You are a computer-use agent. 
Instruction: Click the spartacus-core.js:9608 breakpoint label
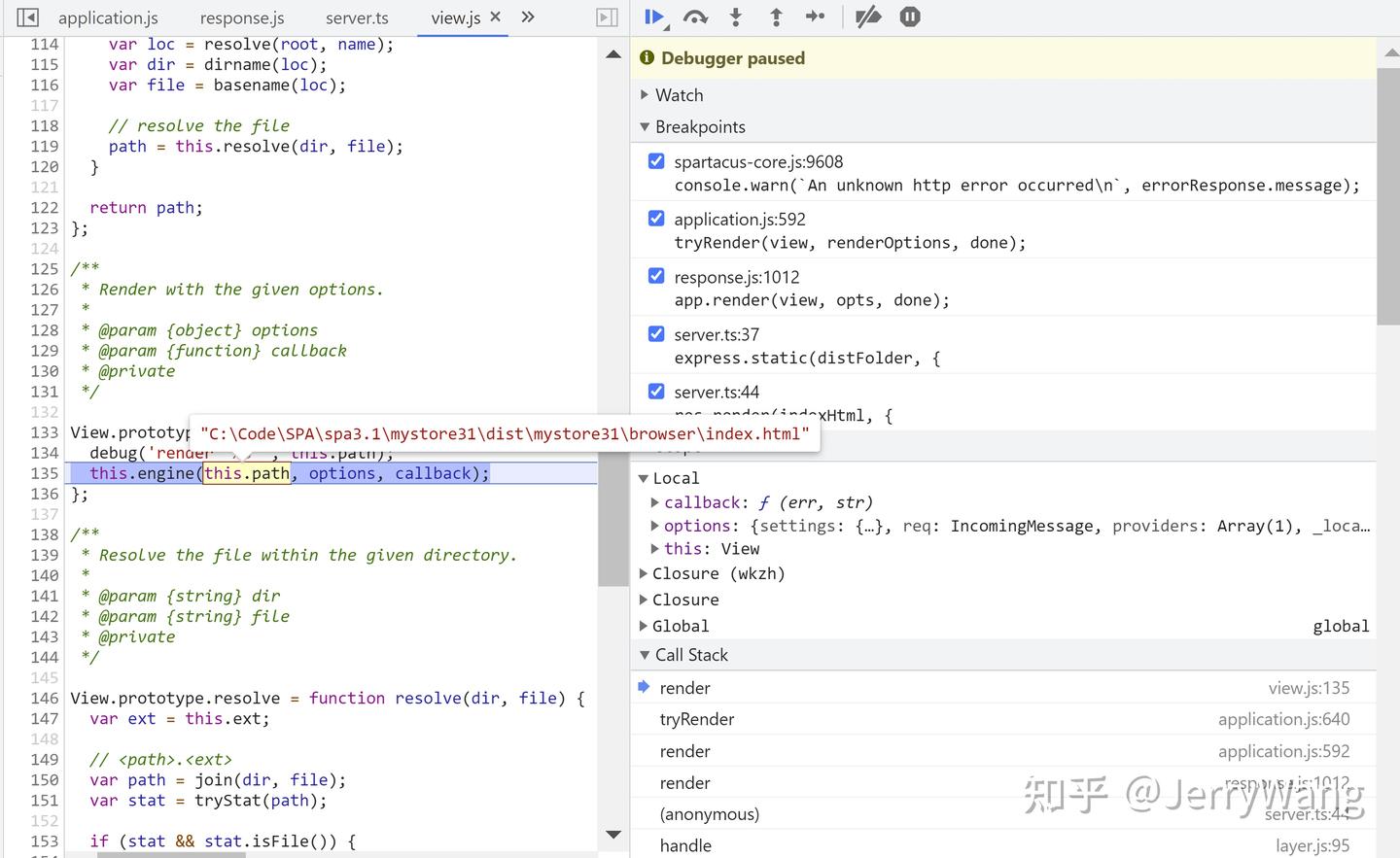[758, 161]
